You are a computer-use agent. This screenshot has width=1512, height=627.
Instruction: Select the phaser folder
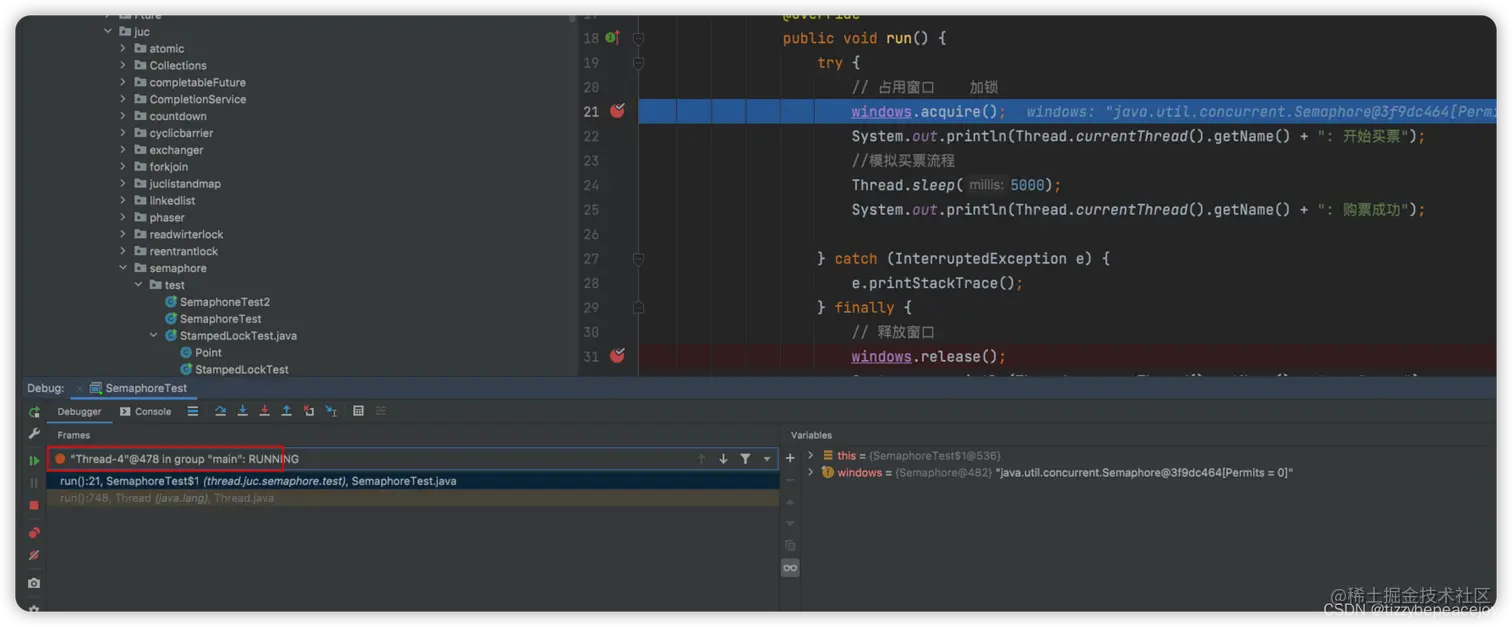159,217
